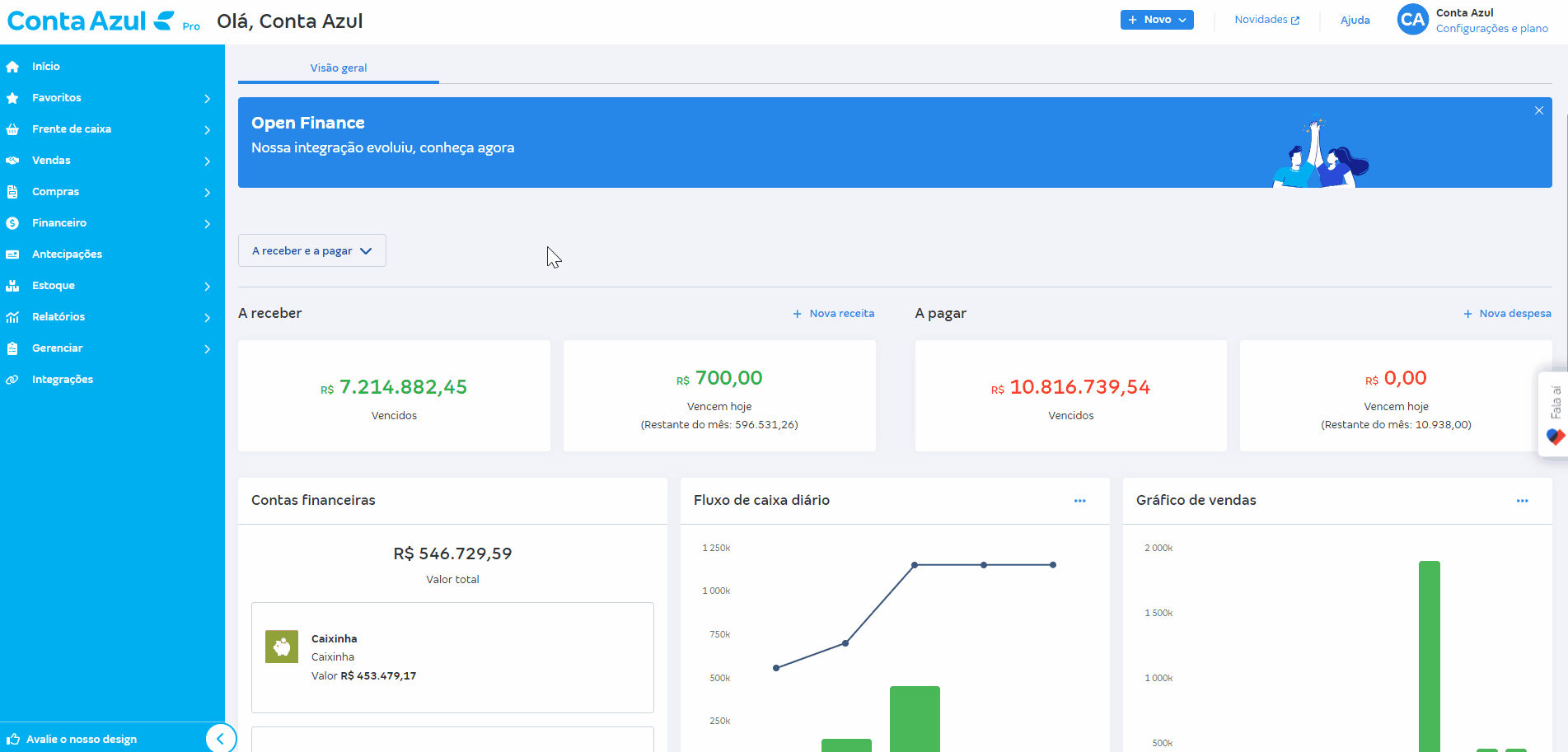Expand the A receber e a pagar selector
This screenshot has height=752, width=1568.
click(x=311, y=250)
